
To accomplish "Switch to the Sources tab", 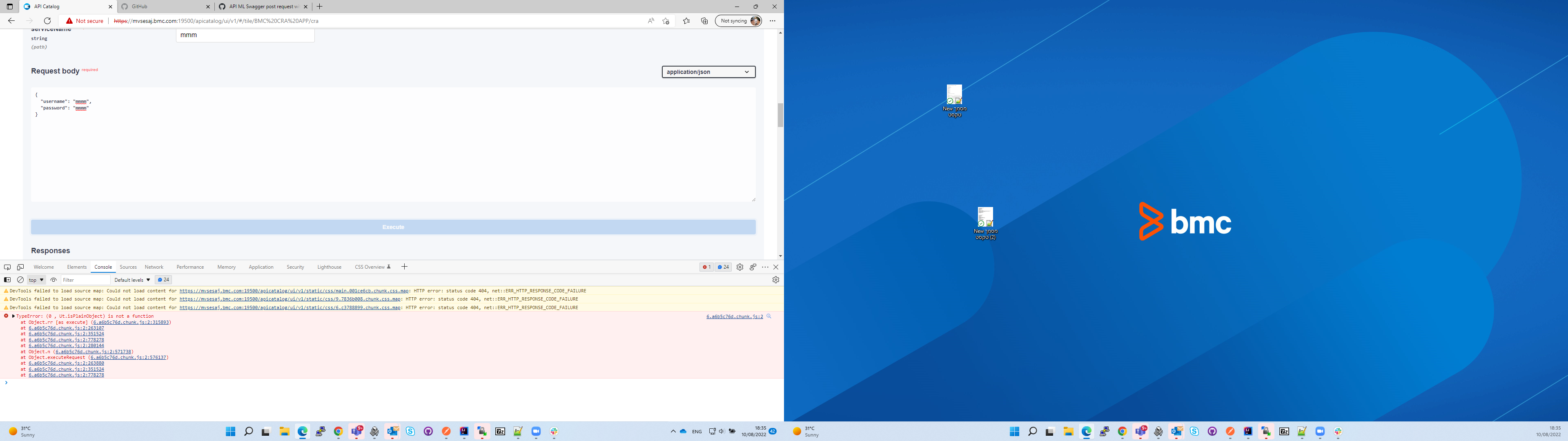I will click(x=128, y=267).
